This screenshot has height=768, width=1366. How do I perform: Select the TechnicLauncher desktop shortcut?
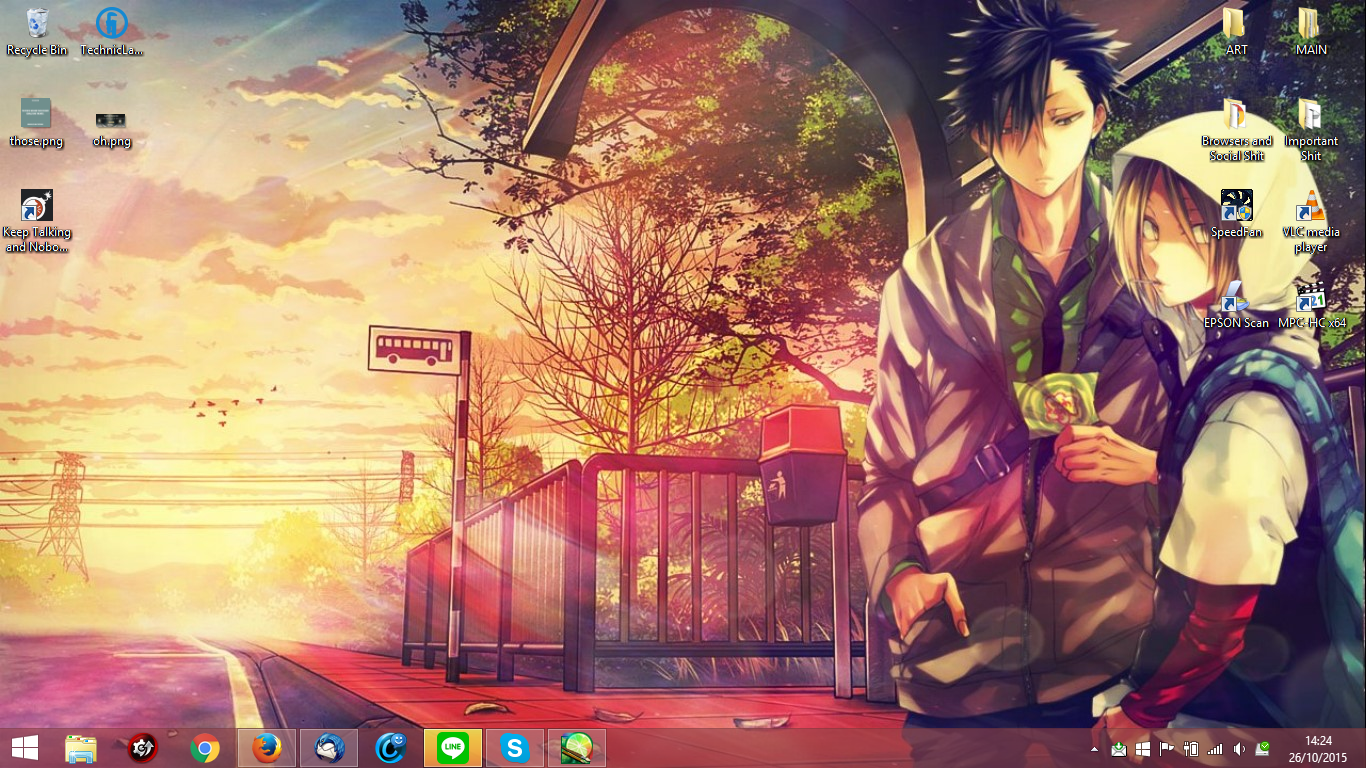[111, 32]
